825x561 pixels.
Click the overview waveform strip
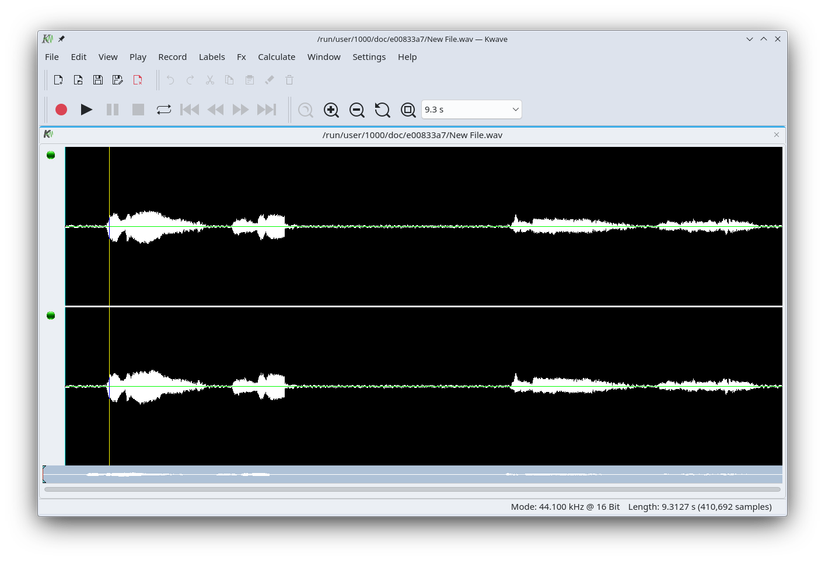coord(412,474)
